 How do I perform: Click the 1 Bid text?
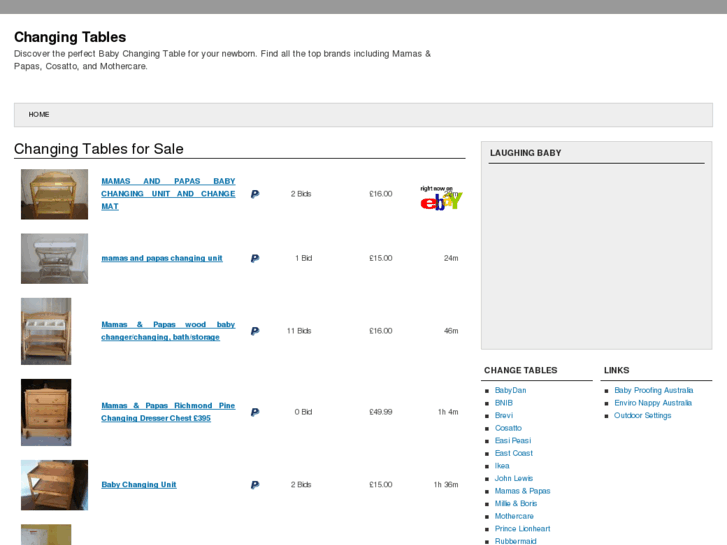pyautogui.click(x=304, y=258)
